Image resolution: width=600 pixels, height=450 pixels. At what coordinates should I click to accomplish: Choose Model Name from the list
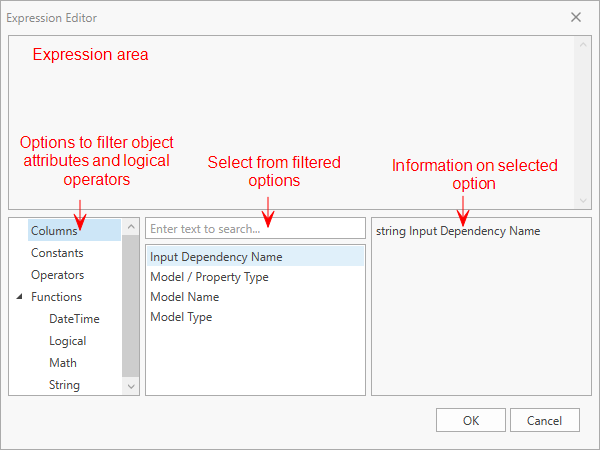click(x=184, y=297)
